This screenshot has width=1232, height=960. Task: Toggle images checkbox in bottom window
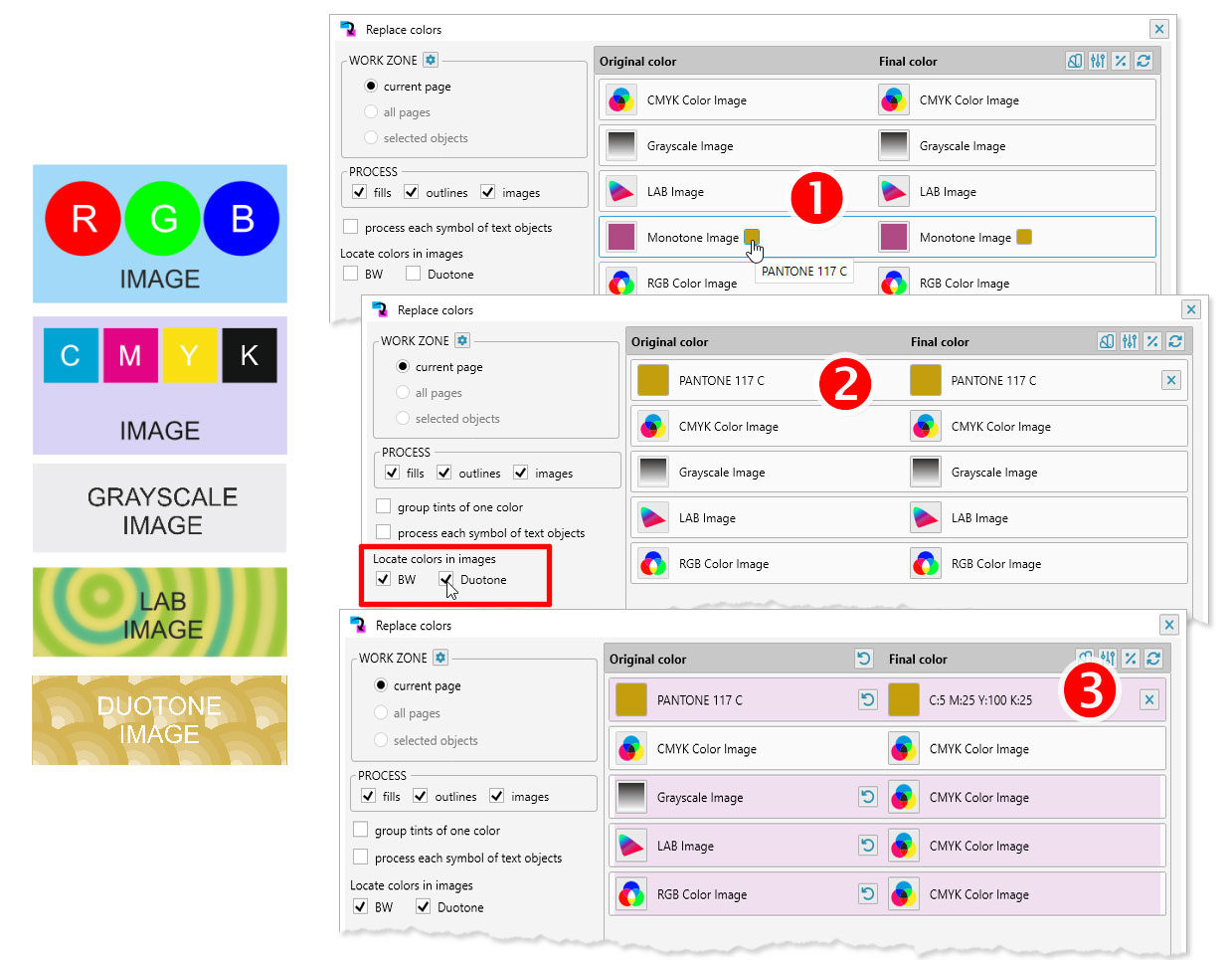point(497,796)
